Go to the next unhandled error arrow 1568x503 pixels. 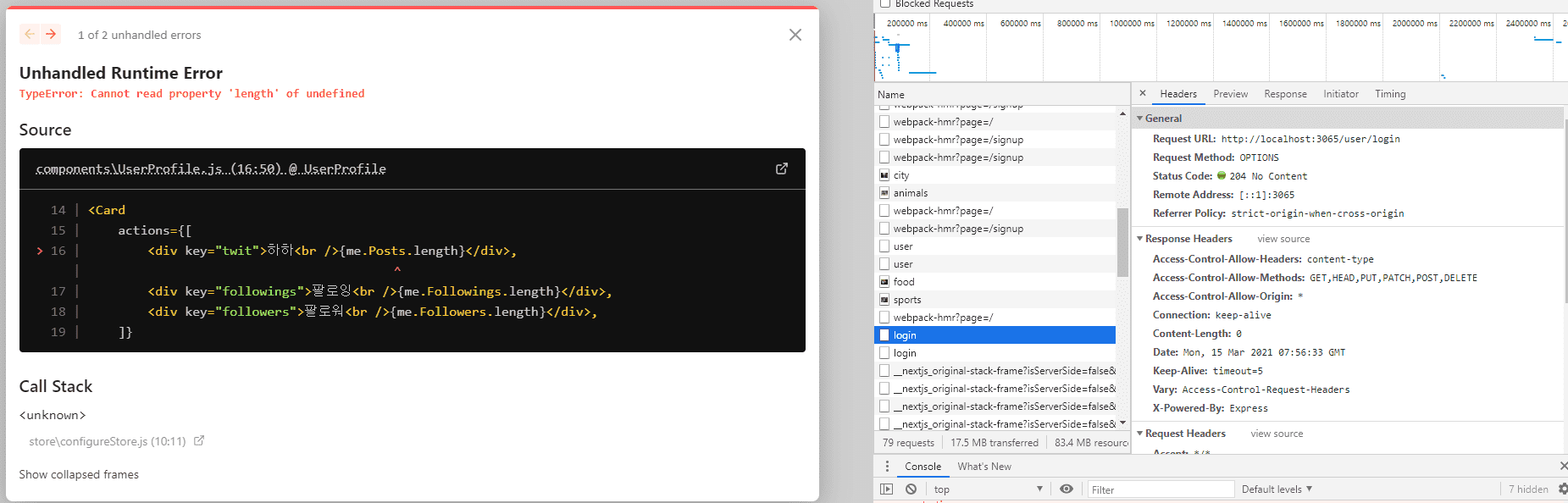click(x=51, y=34)
